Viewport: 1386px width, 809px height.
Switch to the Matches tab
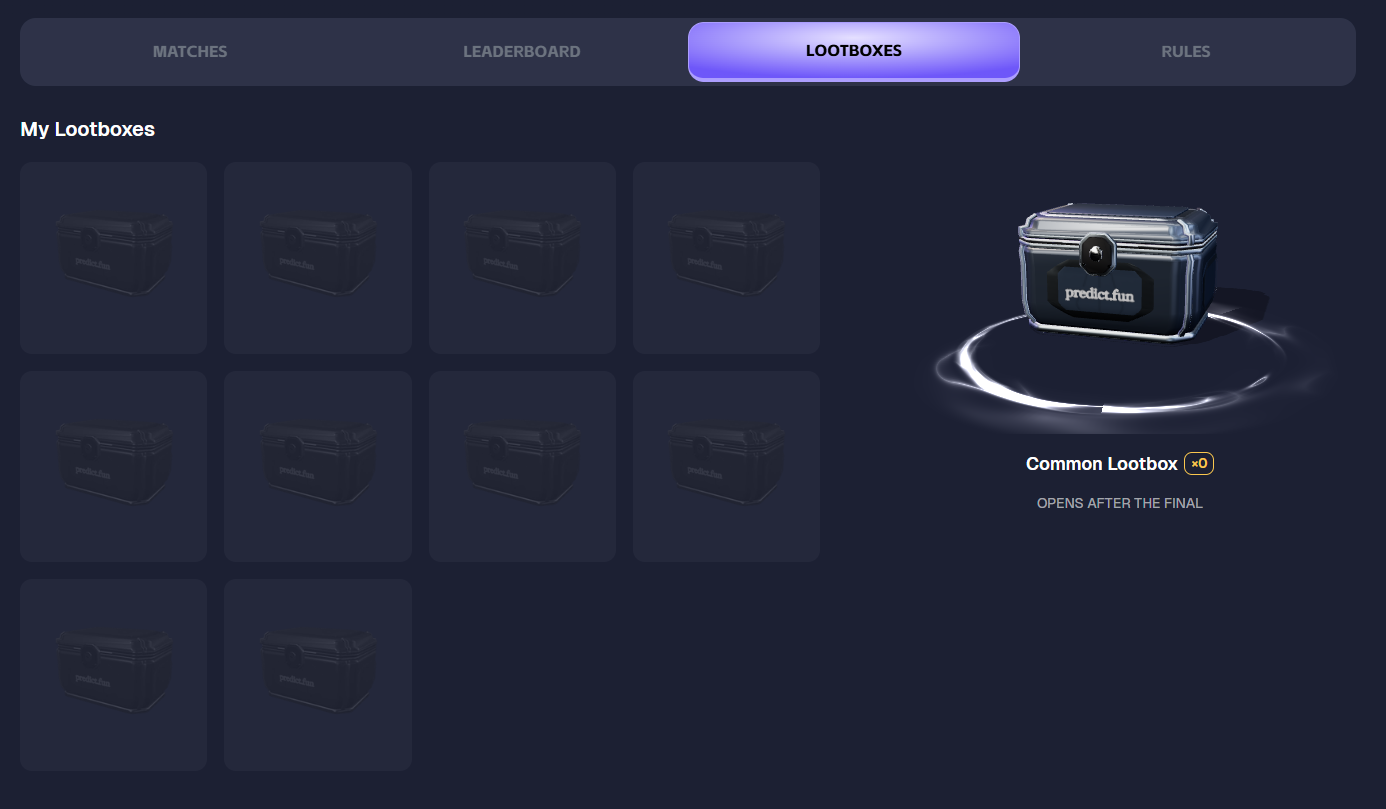[x=190, y=51]
